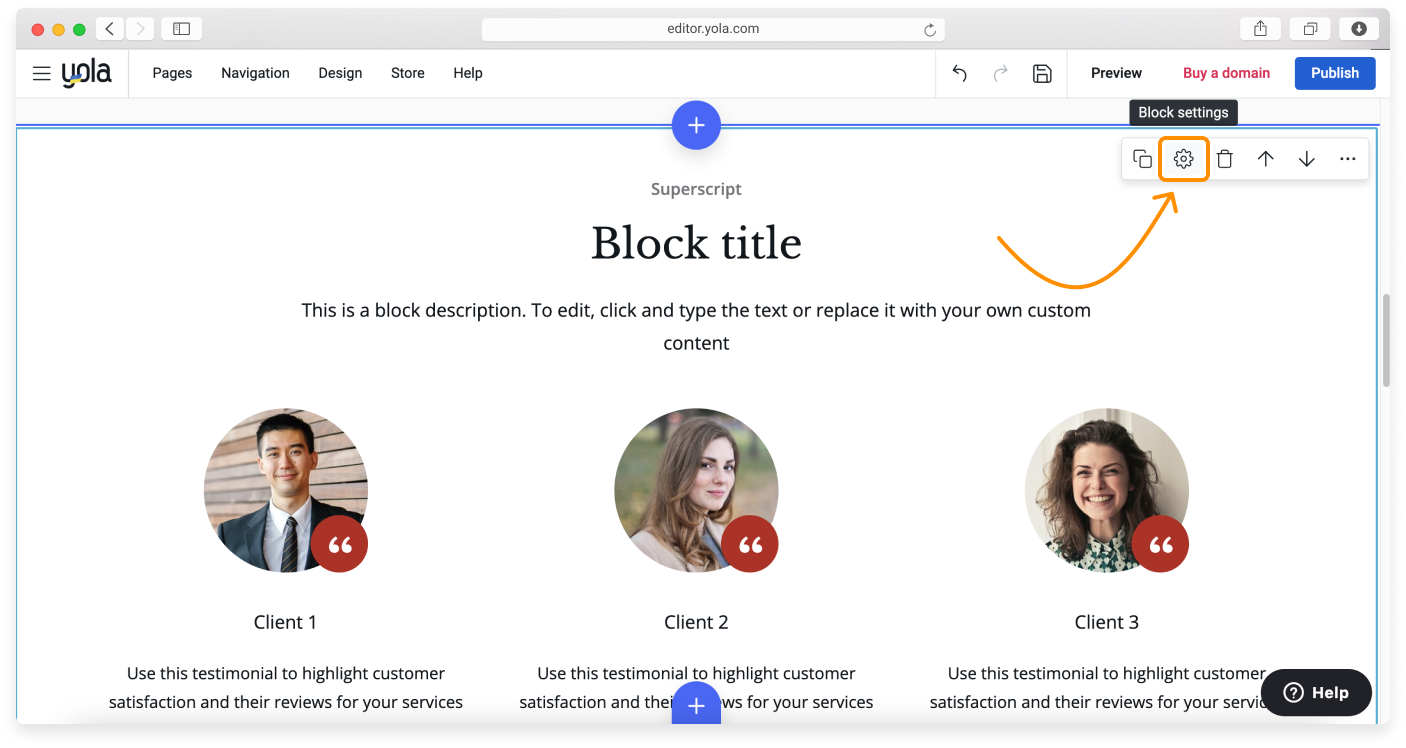Open Block settings gear icon

[x=1184, y=159]
